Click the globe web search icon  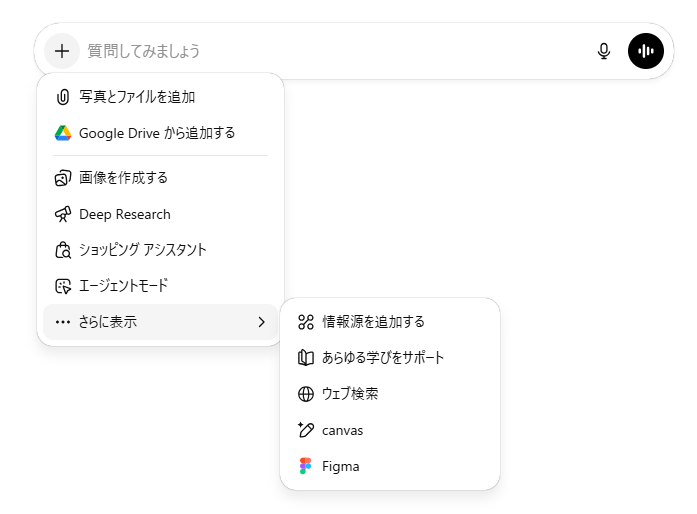[306, 394]
